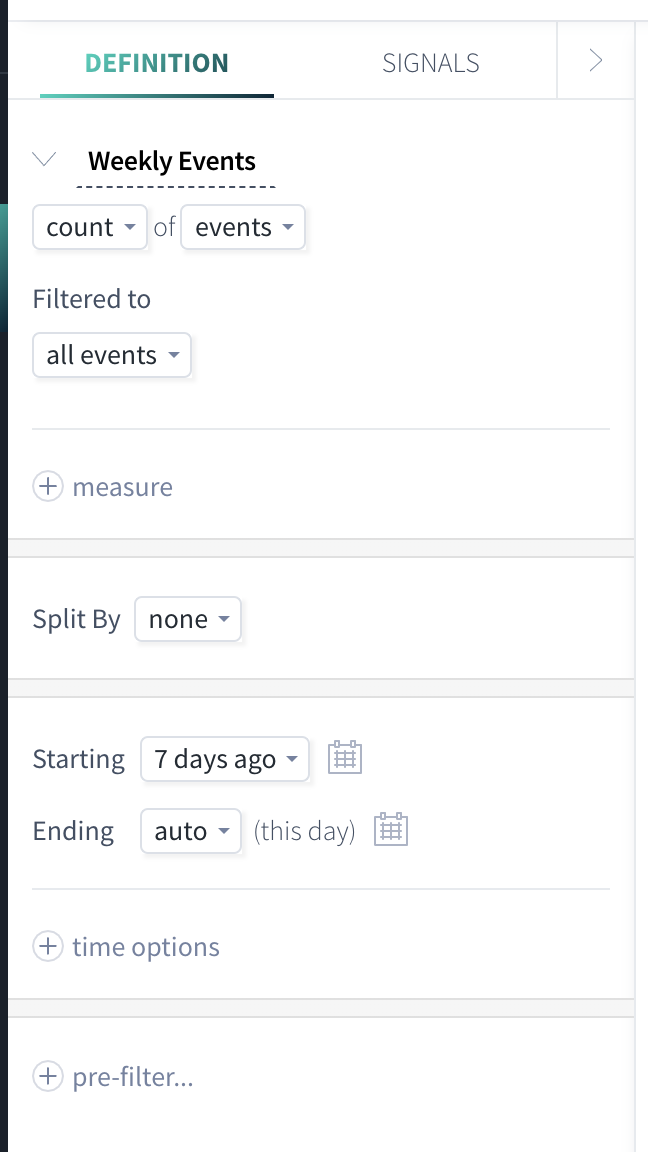Open the Starting date calendar picker
This screenshot has height=1152, width=648.
pos(345,758)
